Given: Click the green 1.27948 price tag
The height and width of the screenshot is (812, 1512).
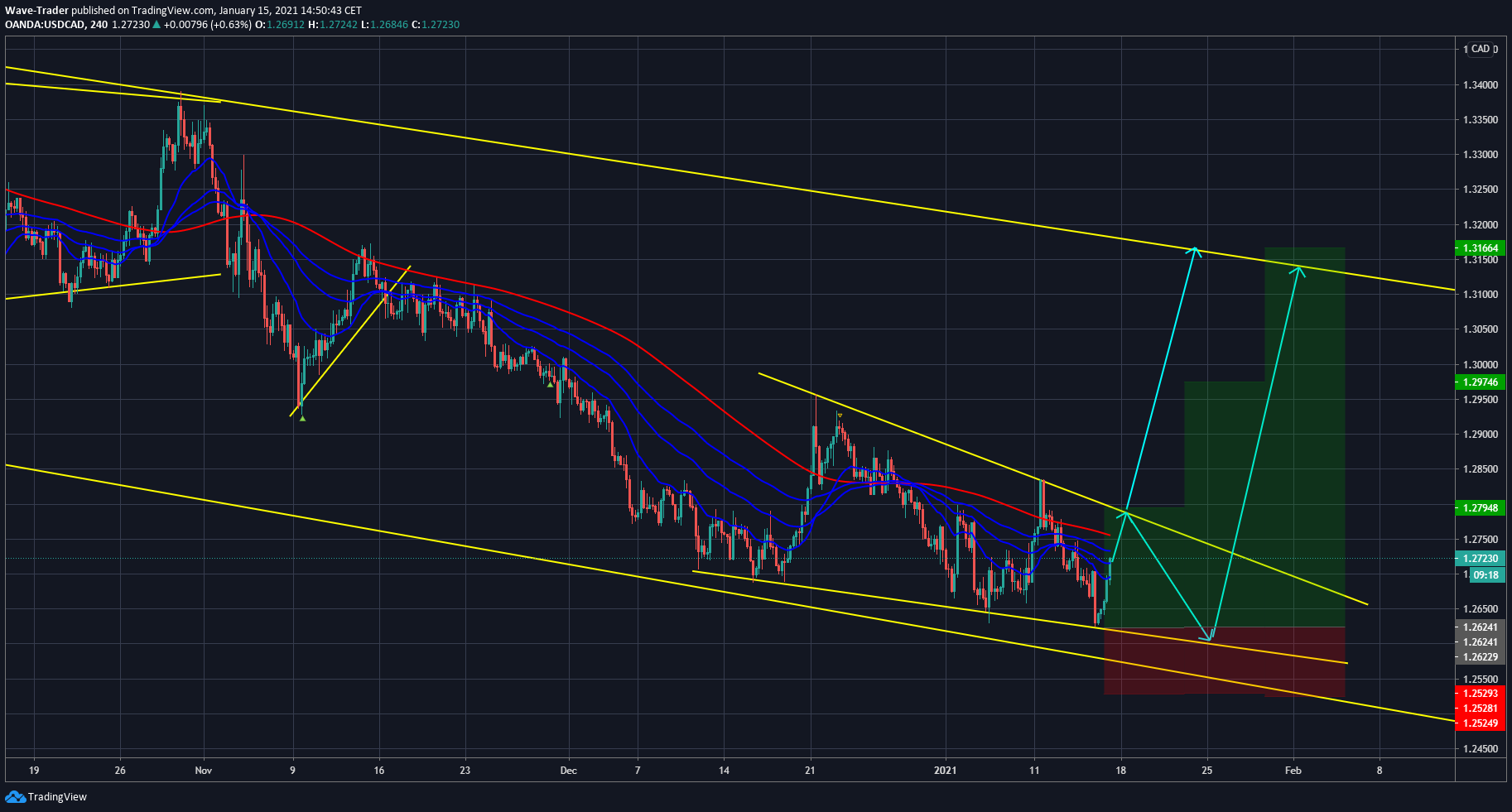Looking at the screenshot, I should [1480, 508].
